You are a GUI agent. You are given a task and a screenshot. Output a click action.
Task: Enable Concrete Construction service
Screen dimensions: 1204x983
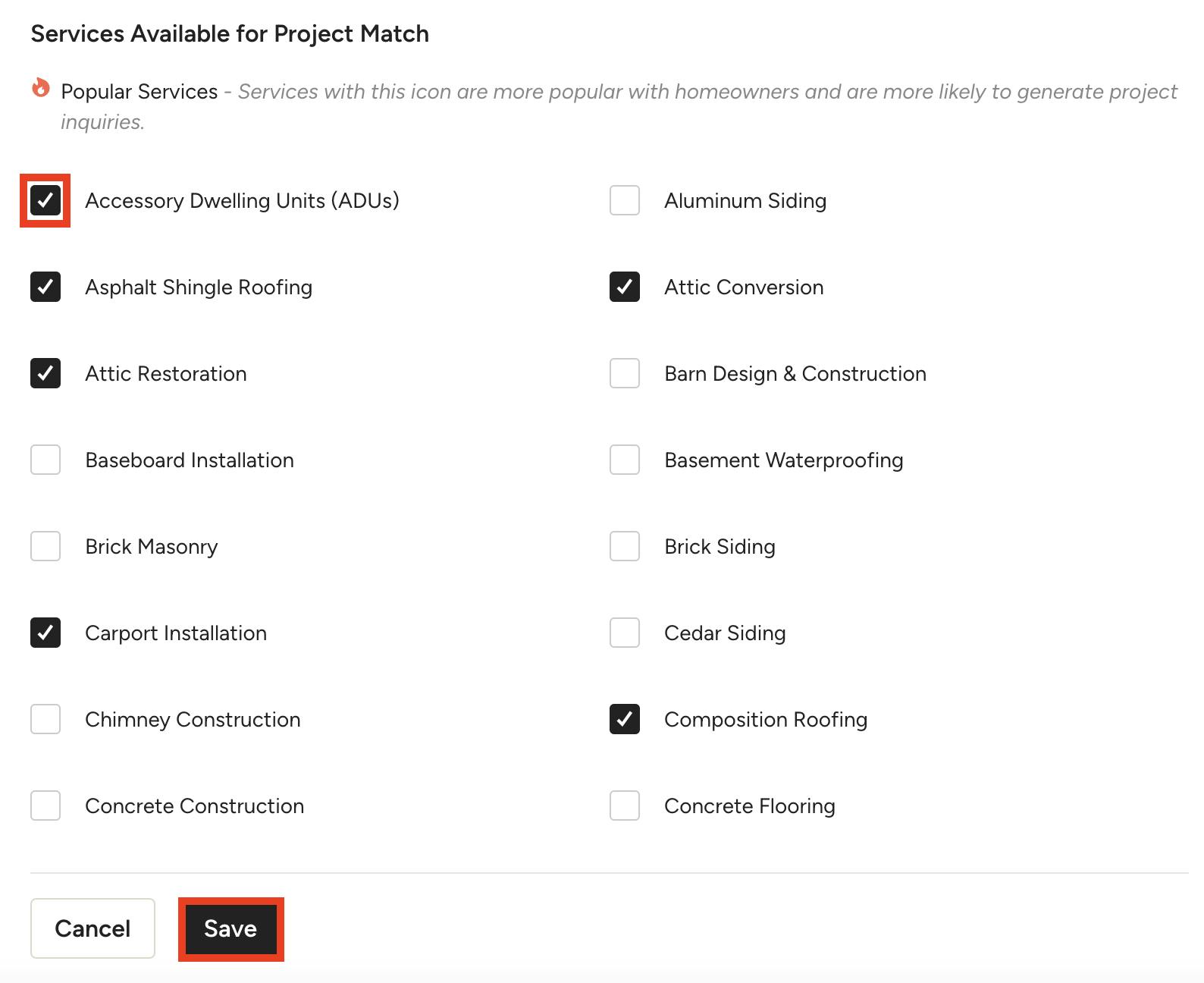[x=45, y=806]
